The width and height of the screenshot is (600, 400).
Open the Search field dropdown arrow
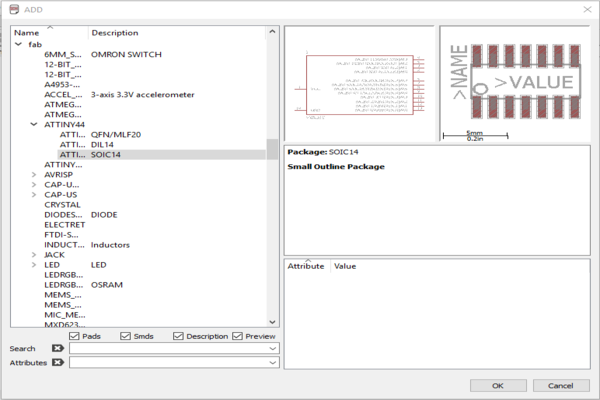pyautogui.click(x=272, y=348)
